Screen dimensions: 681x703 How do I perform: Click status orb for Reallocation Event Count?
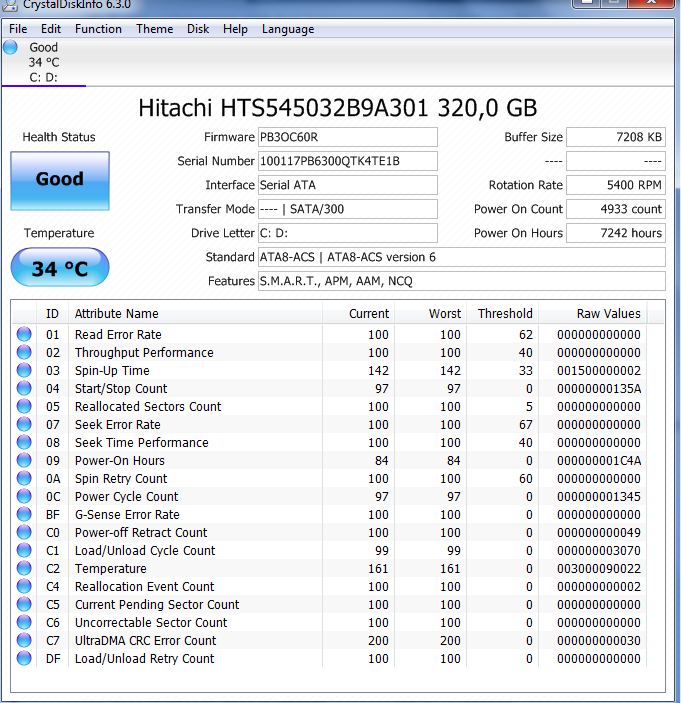click(x=24, y=586)
